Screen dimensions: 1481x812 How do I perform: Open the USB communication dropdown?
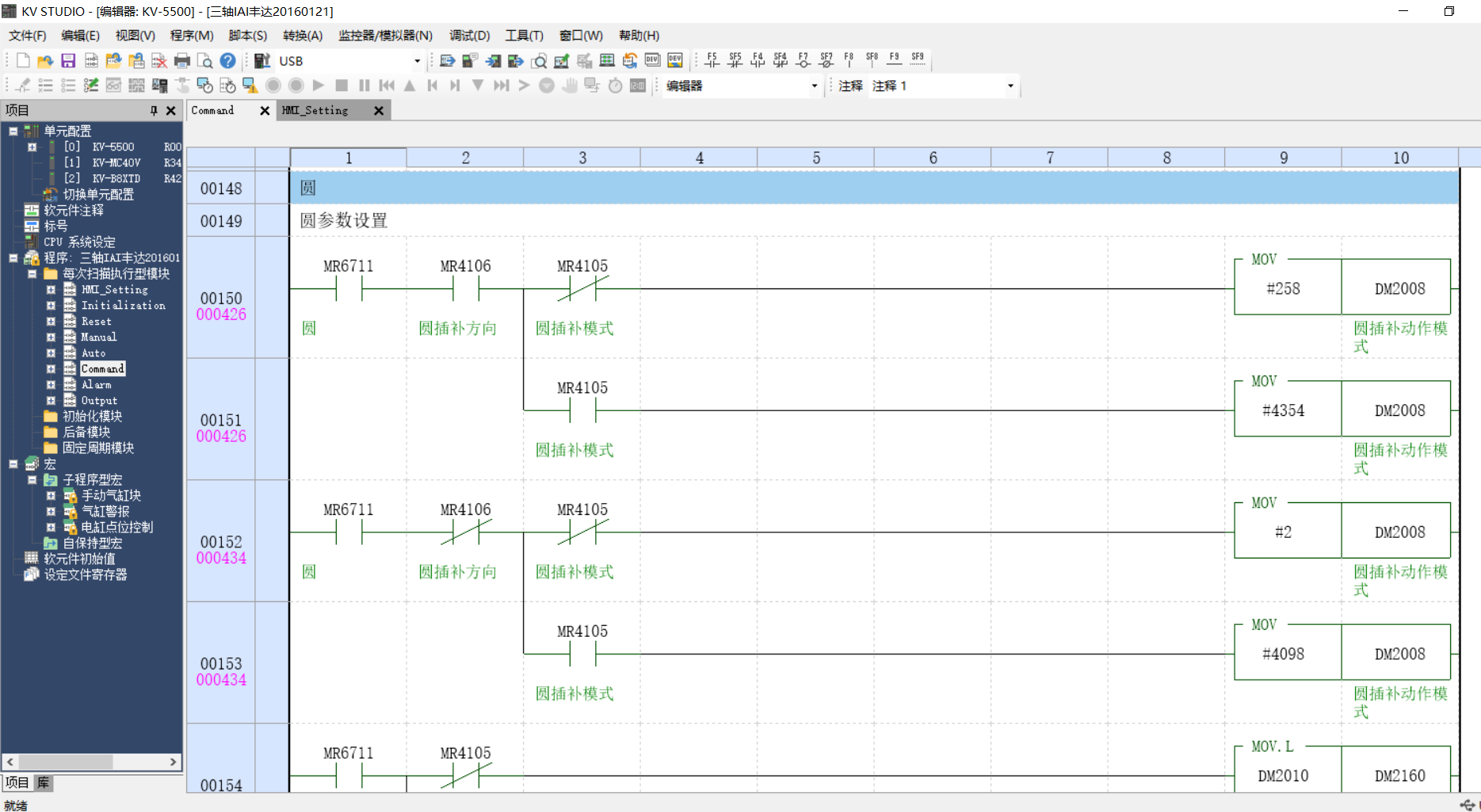coord(417,61)
